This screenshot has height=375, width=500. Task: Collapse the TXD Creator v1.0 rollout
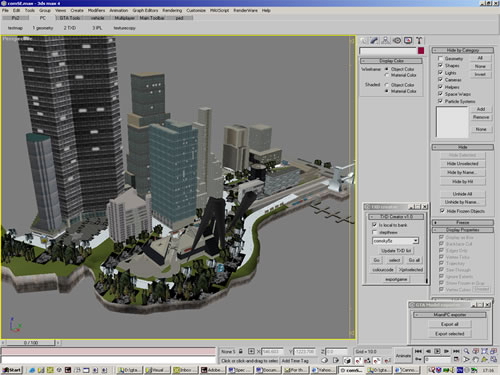click(x=396, y=217)
